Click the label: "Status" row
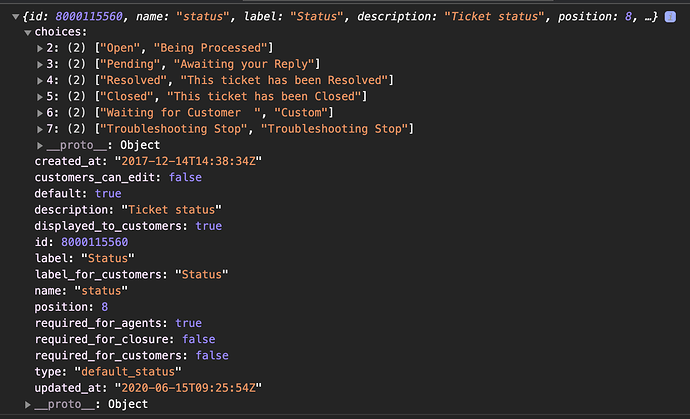The image size is (690, 419). pos(84,258)
